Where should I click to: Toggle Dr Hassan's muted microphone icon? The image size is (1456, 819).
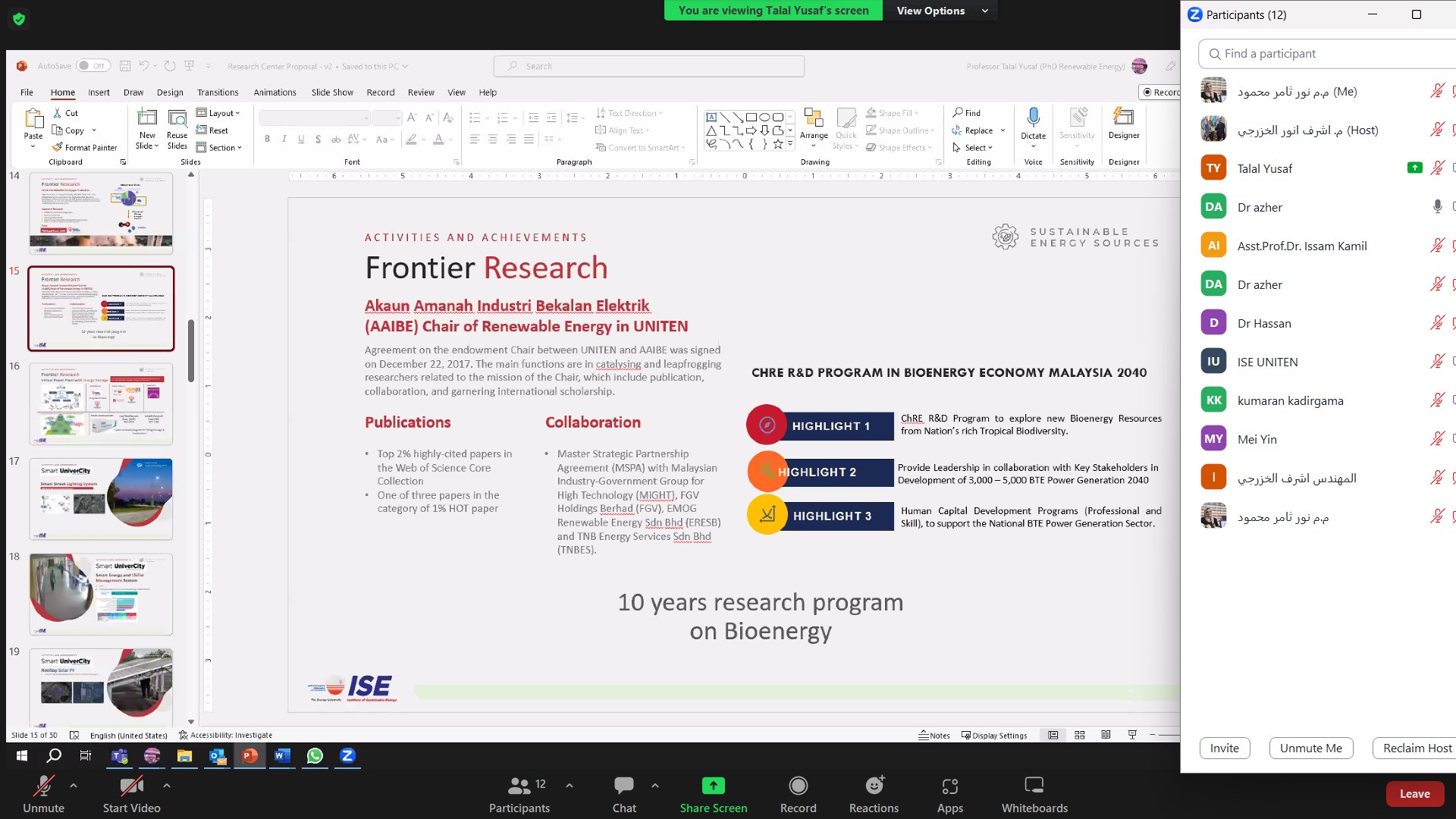coord(1437,323)
